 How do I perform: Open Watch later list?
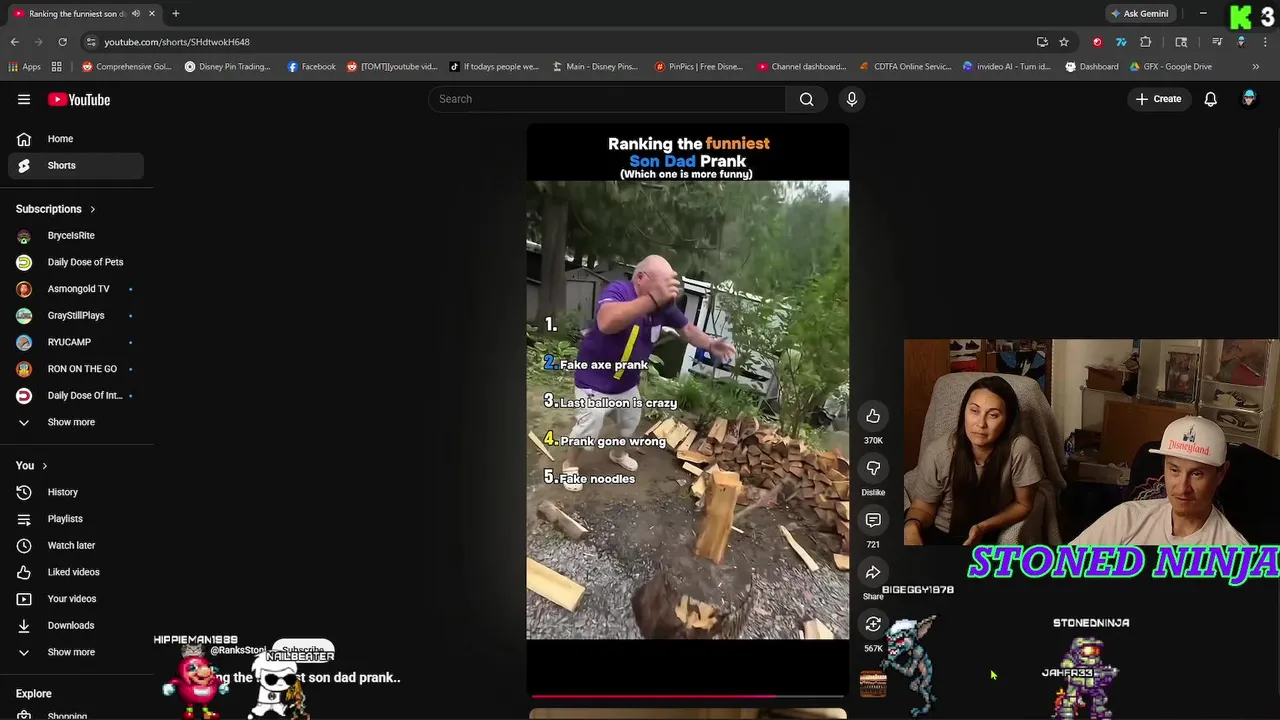click(76, 546)
